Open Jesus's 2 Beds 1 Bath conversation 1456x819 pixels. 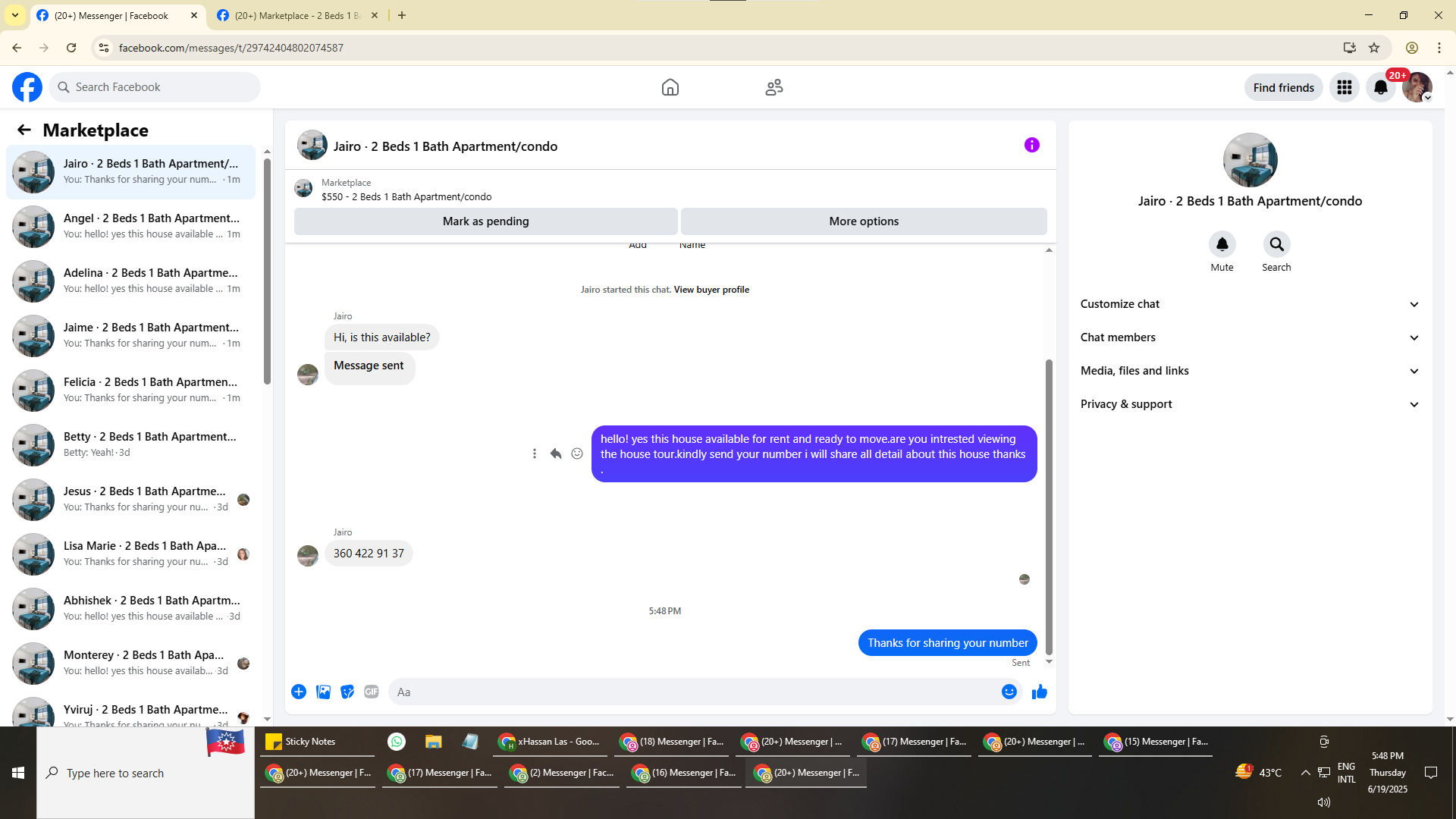pyautogui.click(x=131, y=499)
